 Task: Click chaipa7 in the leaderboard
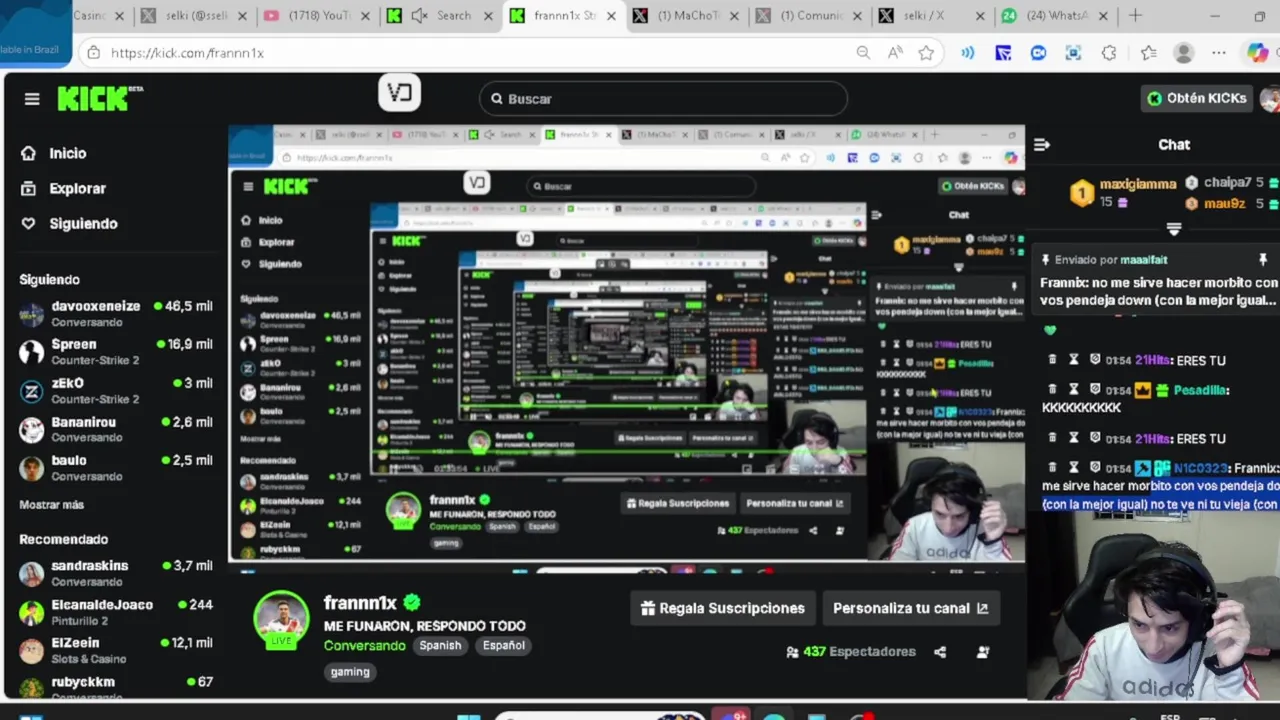pyautogui.click(x=1232, y=183)
